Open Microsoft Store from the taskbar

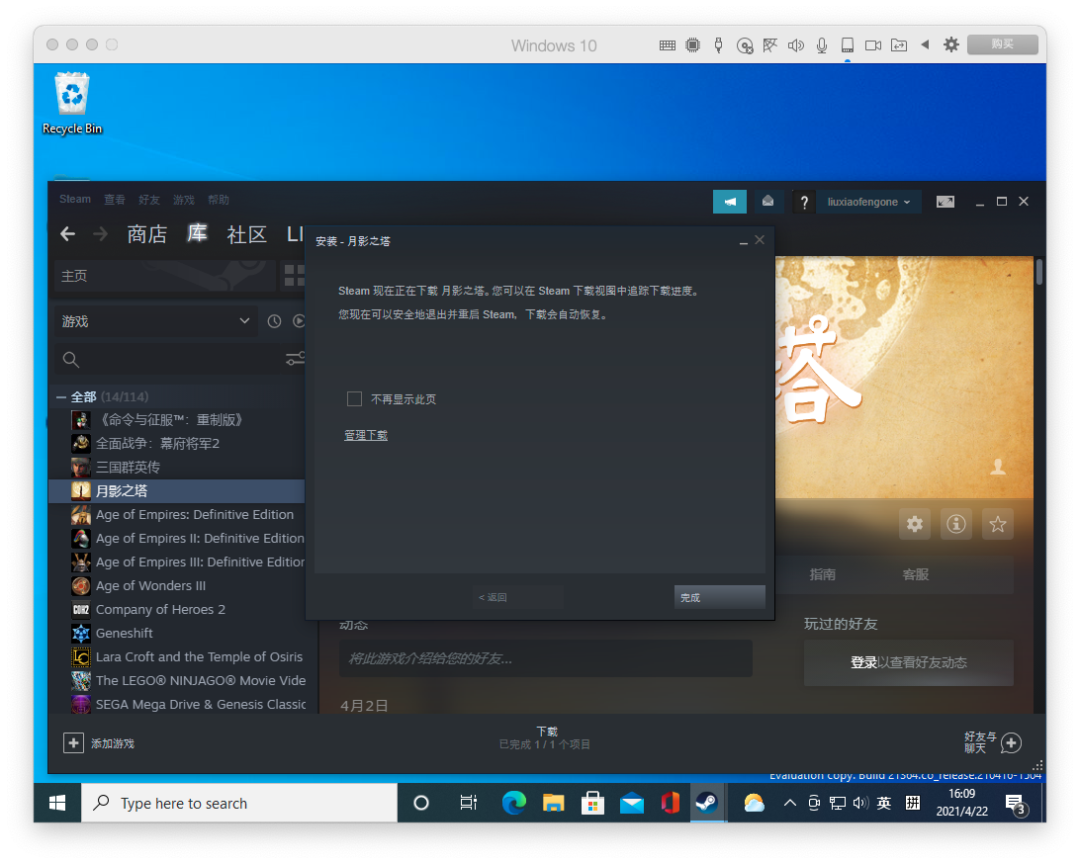pos(592,803)
